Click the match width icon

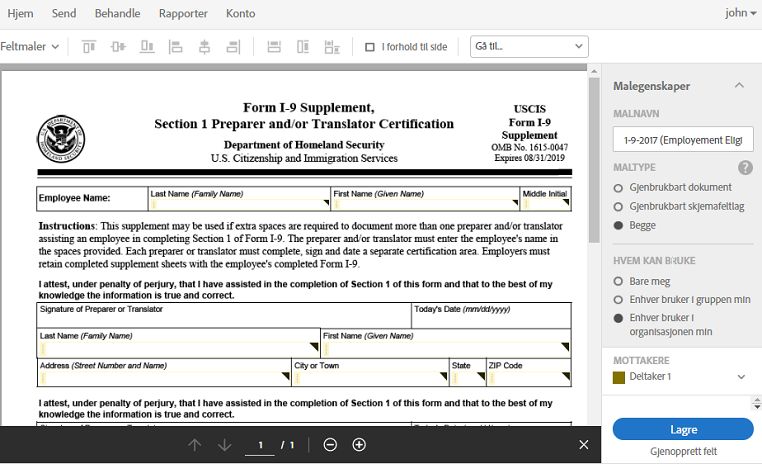click(x=274, y=47)
